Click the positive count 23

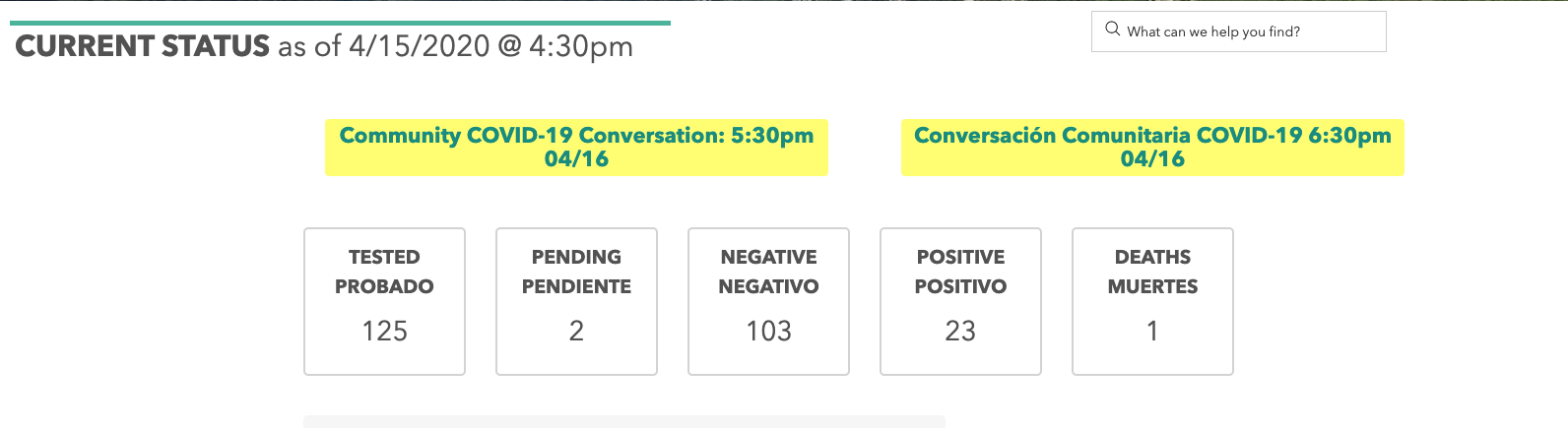960,331
